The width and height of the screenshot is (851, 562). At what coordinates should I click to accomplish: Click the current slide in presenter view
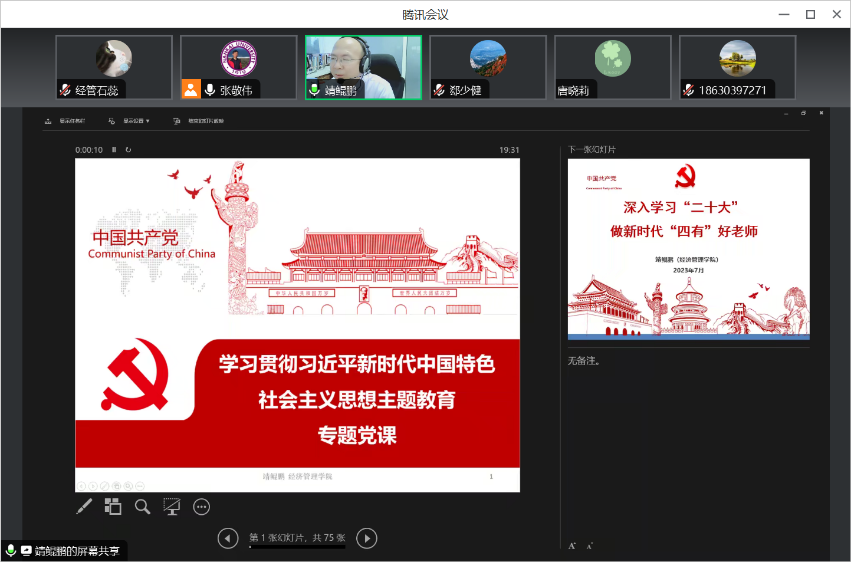(297, 325)
